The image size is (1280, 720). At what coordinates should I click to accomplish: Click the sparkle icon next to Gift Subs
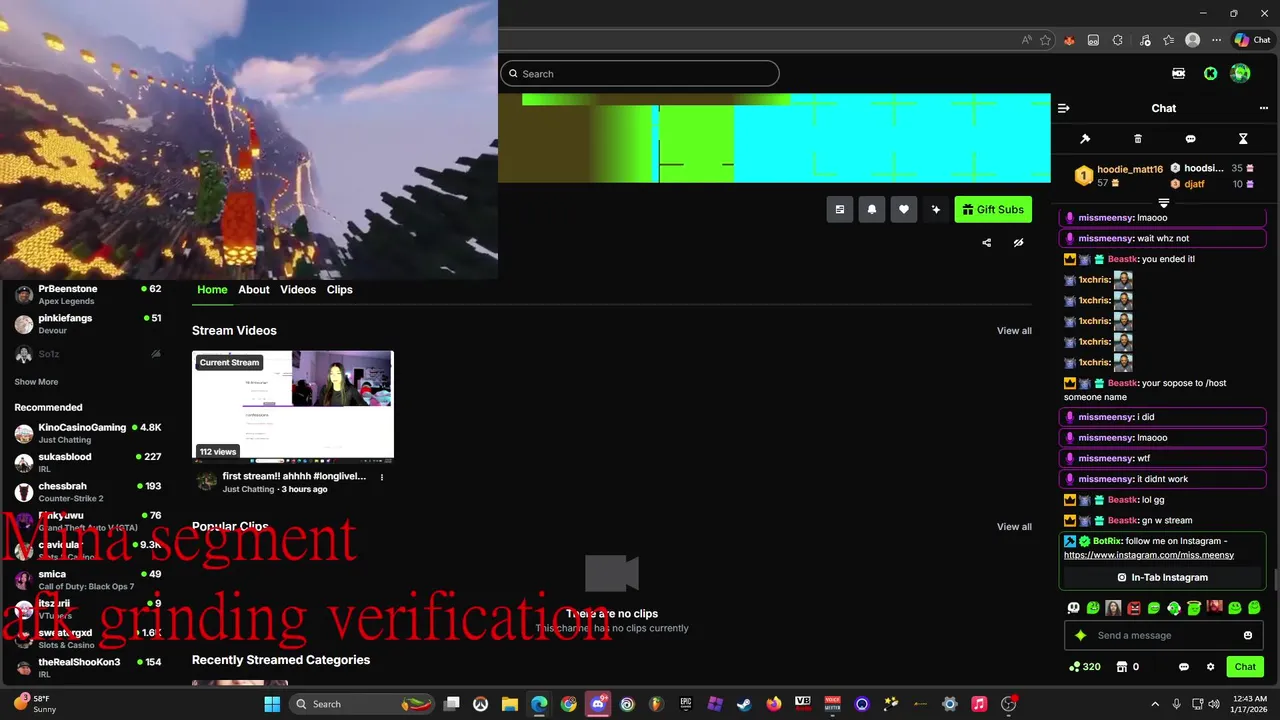pyautogui.click(x=936, y=209)
